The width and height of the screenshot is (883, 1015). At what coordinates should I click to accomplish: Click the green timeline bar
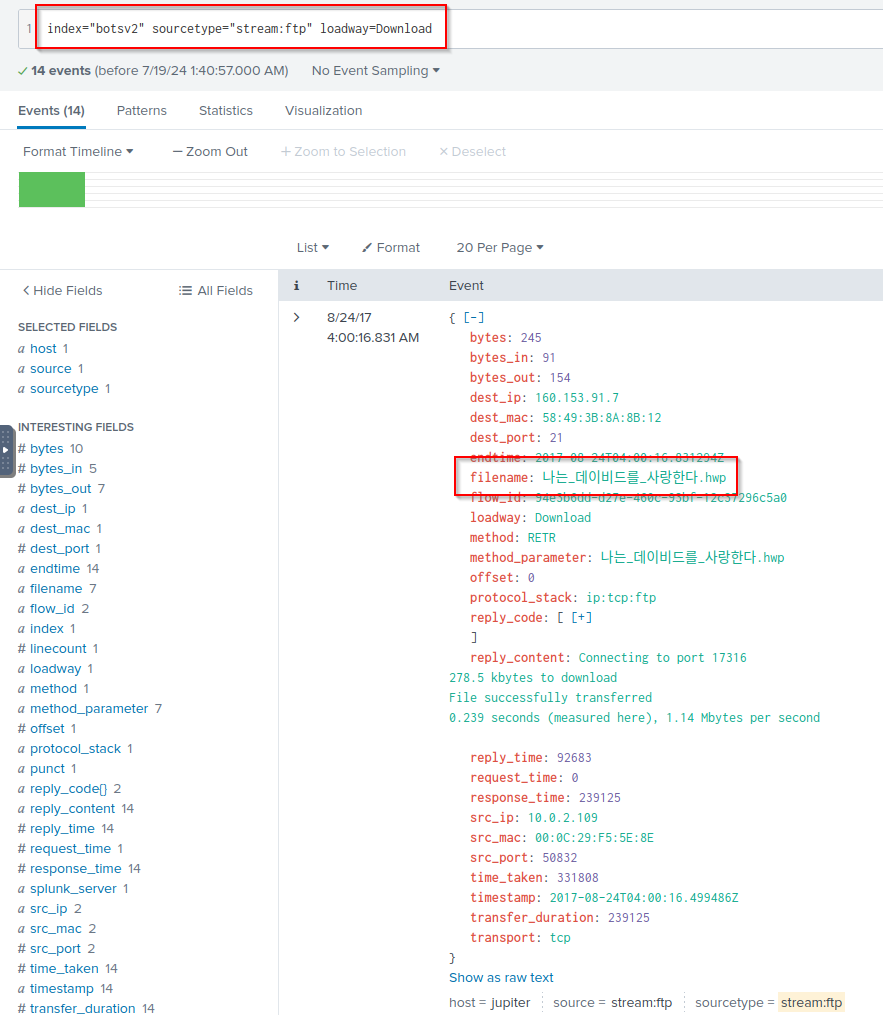52,190
